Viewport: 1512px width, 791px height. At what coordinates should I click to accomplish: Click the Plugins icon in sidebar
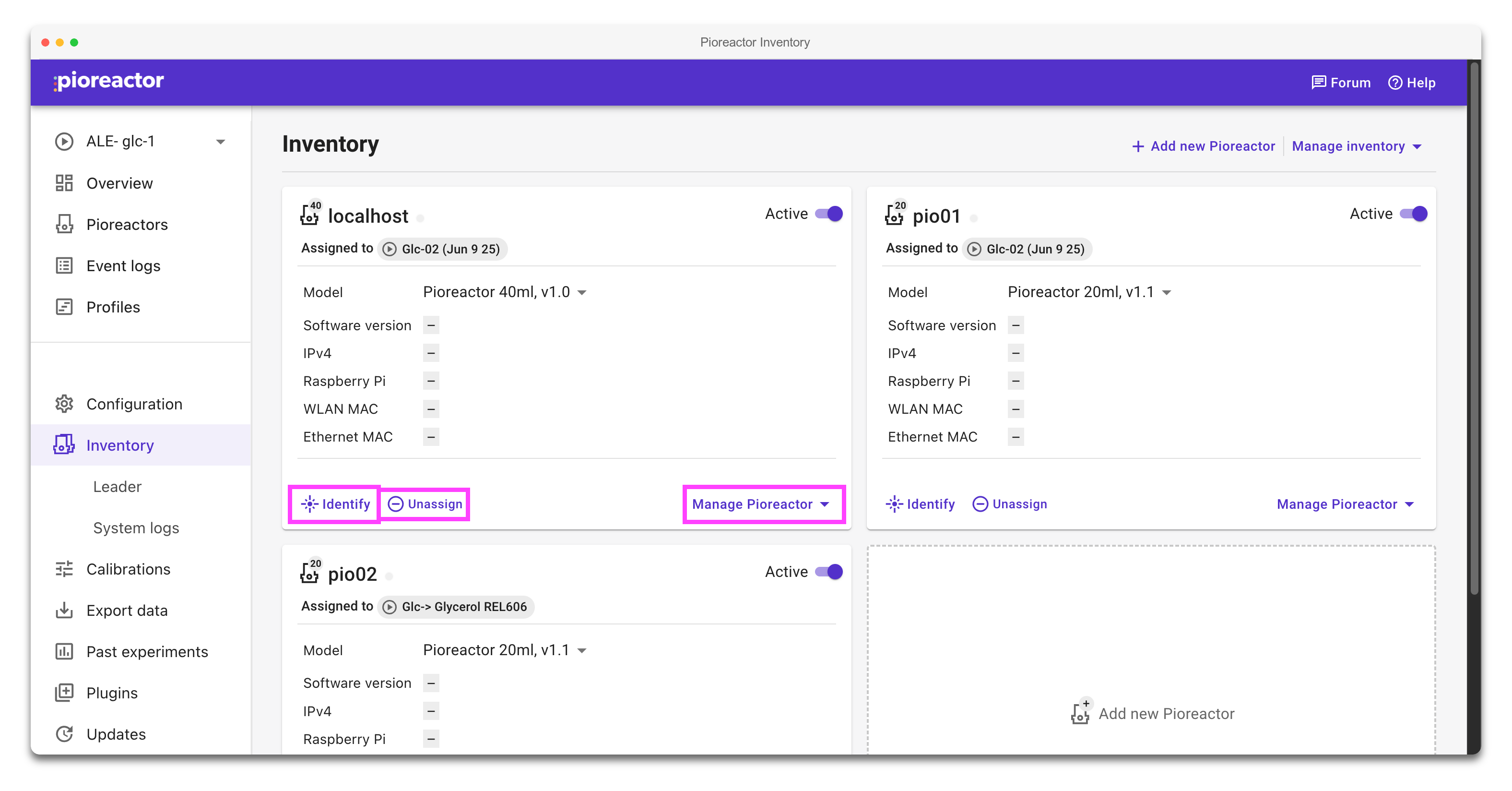64,693
